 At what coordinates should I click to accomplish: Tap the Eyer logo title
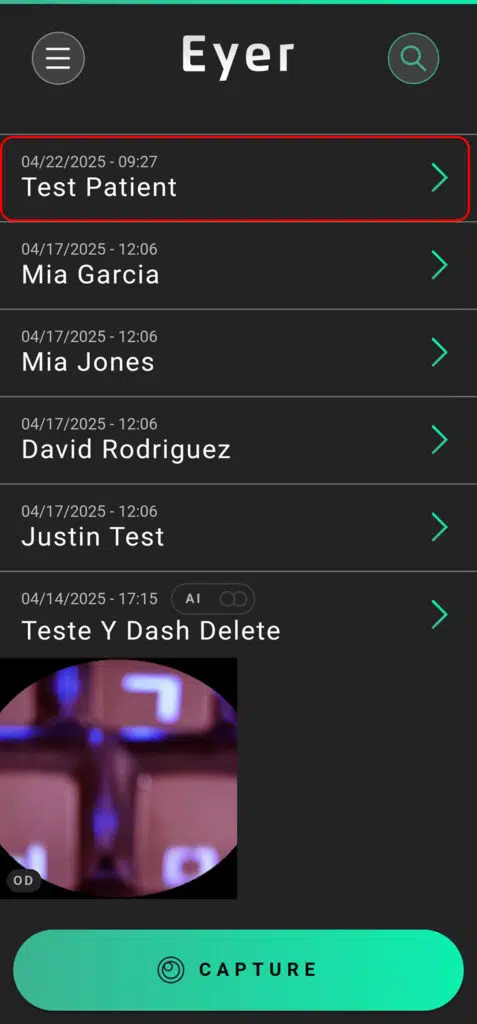238,57
